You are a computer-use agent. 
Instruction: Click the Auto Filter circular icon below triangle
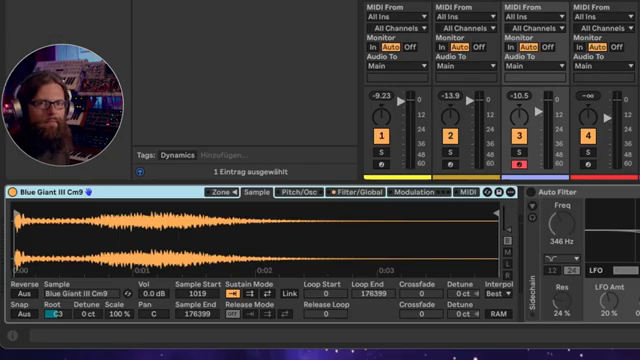(x=532, y=218)
